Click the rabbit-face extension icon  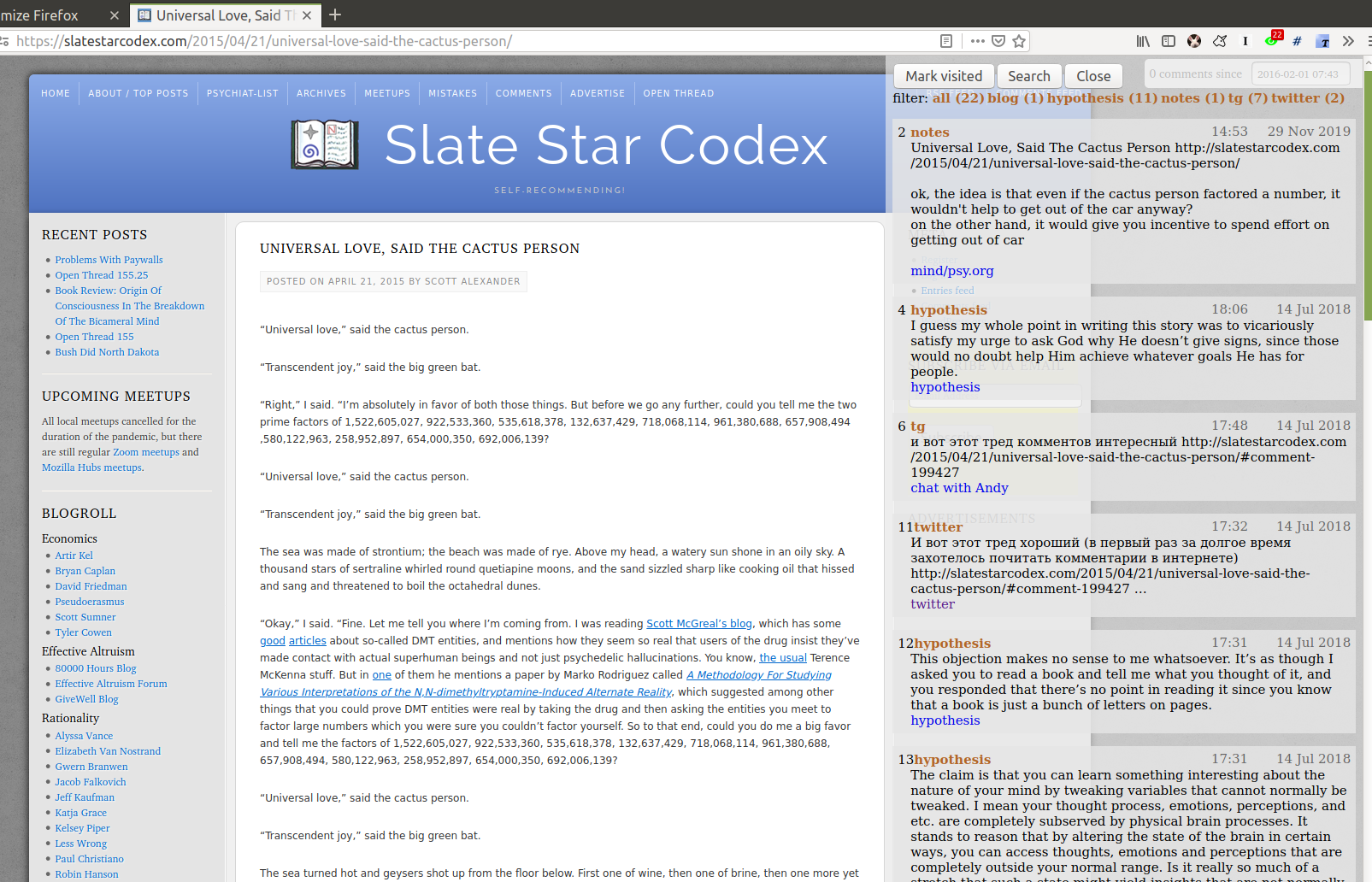click(1194, 41)
